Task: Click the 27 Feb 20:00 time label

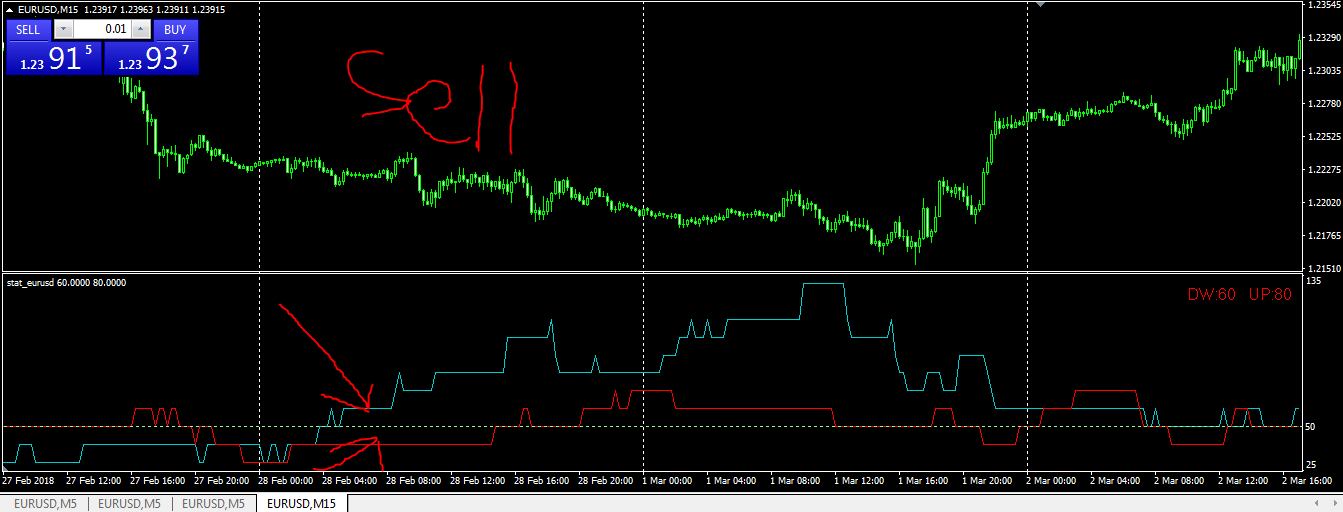Action: 224,481
